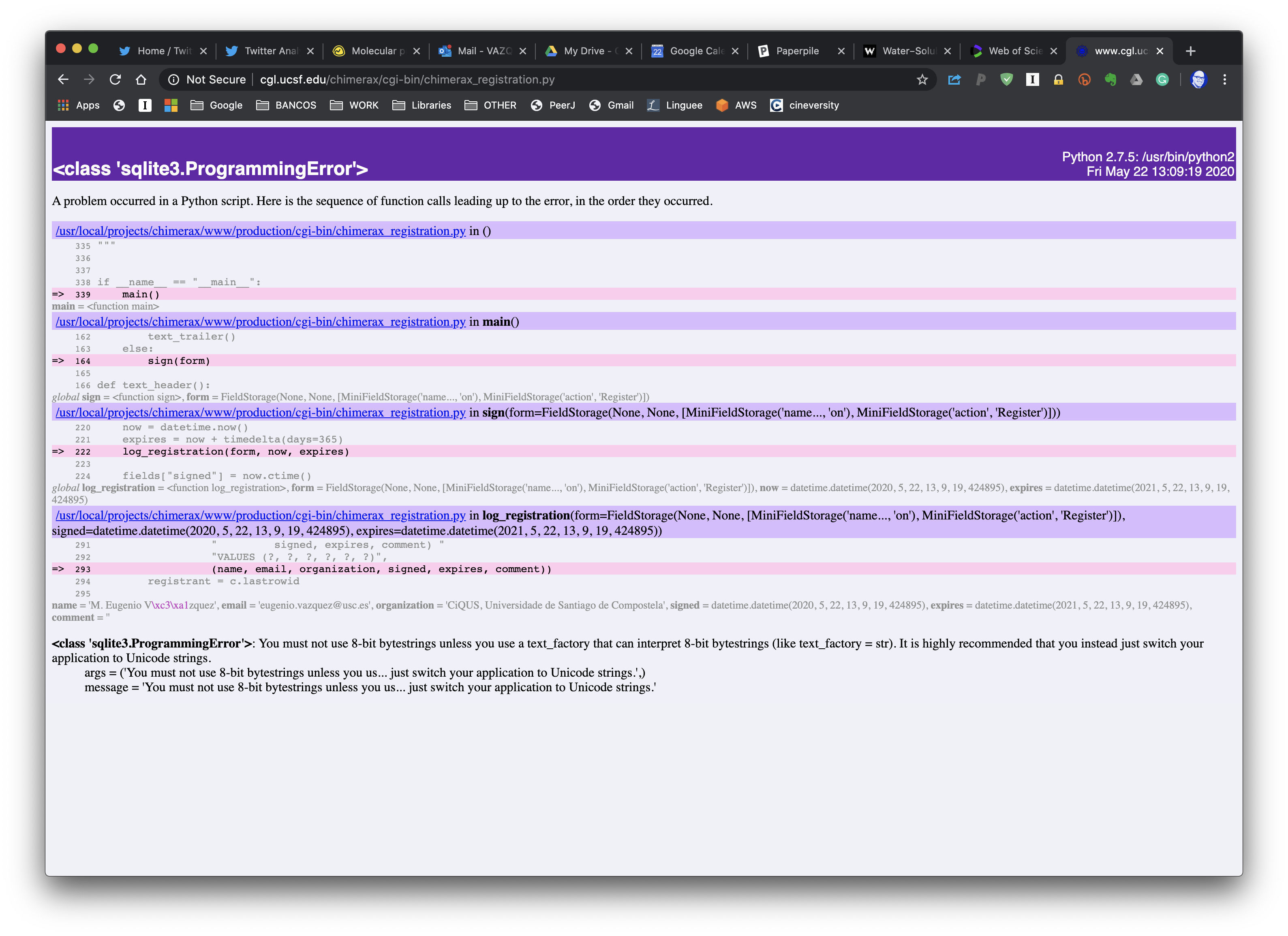
Task: Open the Grammarly extension icon
Action: click(x=1162, y=79)
